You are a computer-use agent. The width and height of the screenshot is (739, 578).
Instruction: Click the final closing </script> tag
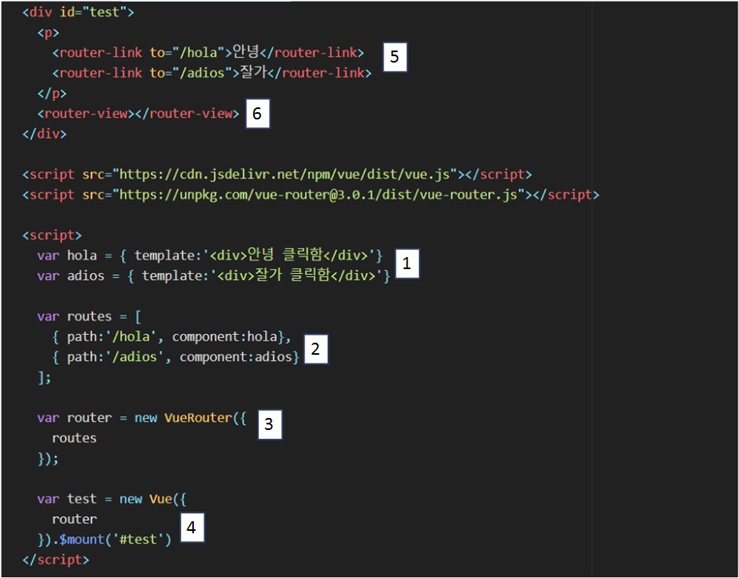pos(56,560)
